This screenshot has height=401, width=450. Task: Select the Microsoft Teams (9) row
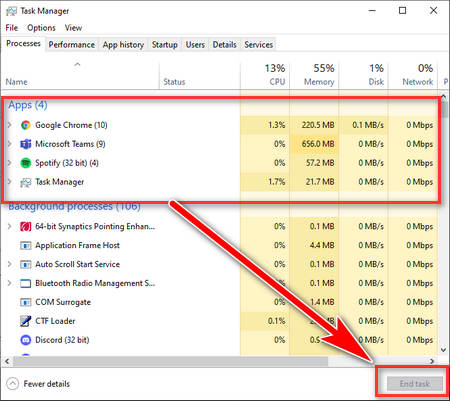pos(220,144)
